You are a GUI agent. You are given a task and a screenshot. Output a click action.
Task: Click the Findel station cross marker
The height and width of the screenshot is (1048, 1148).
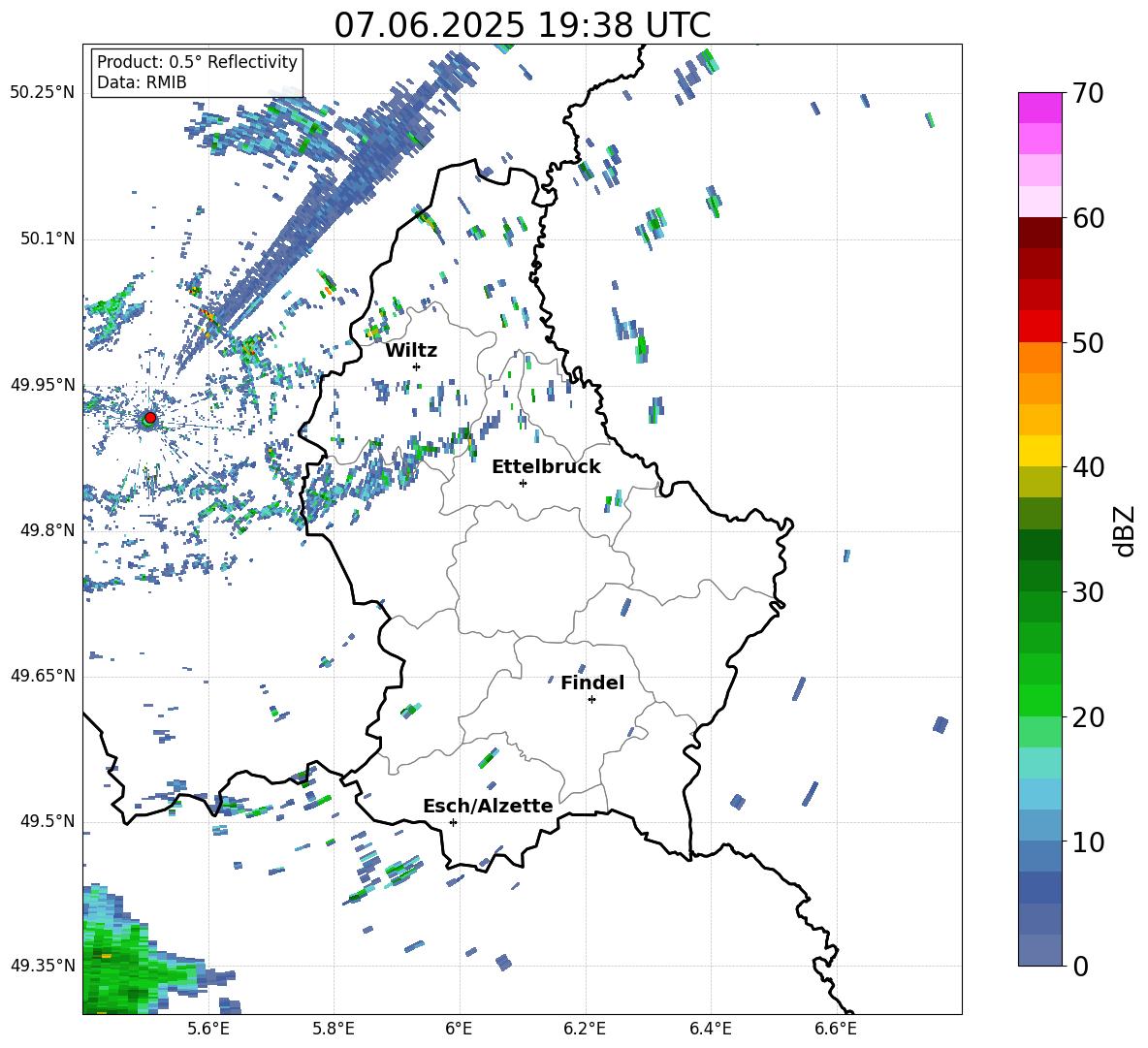tap(591, 700)
